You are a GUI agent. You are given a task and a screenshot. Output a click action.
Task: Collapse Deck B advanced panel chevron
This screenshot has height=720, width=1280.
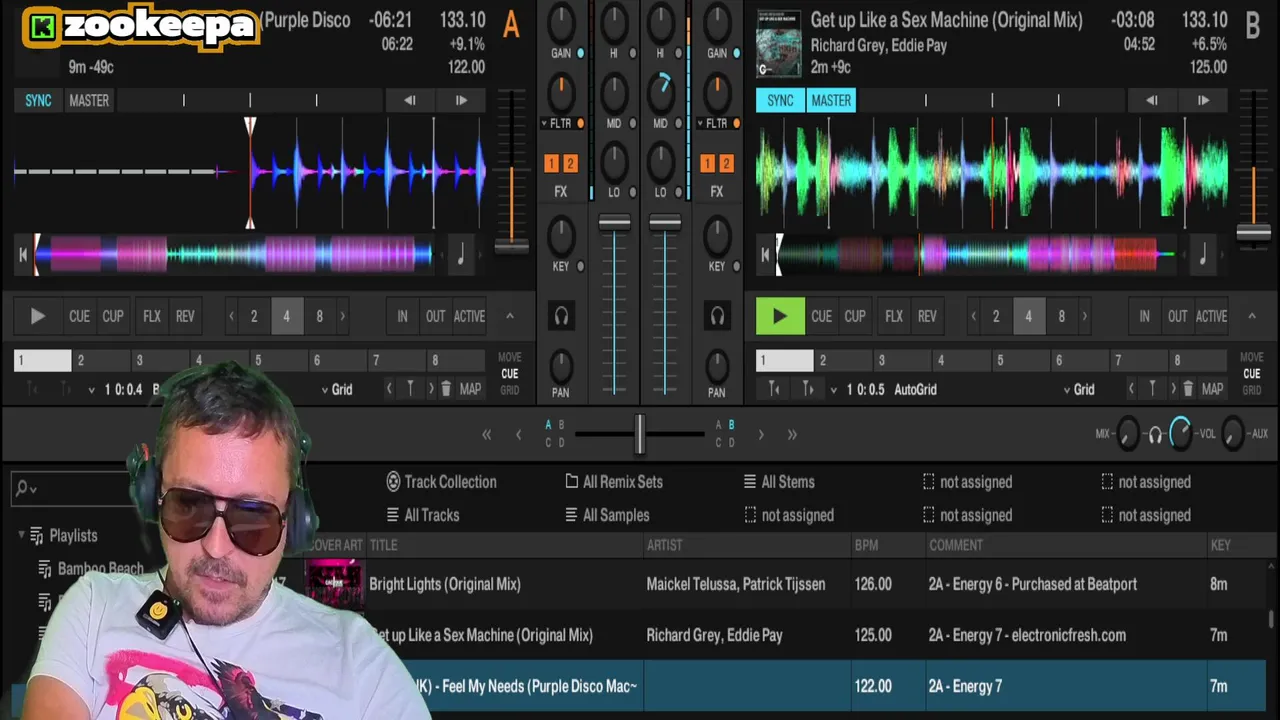coord(1251,316)
